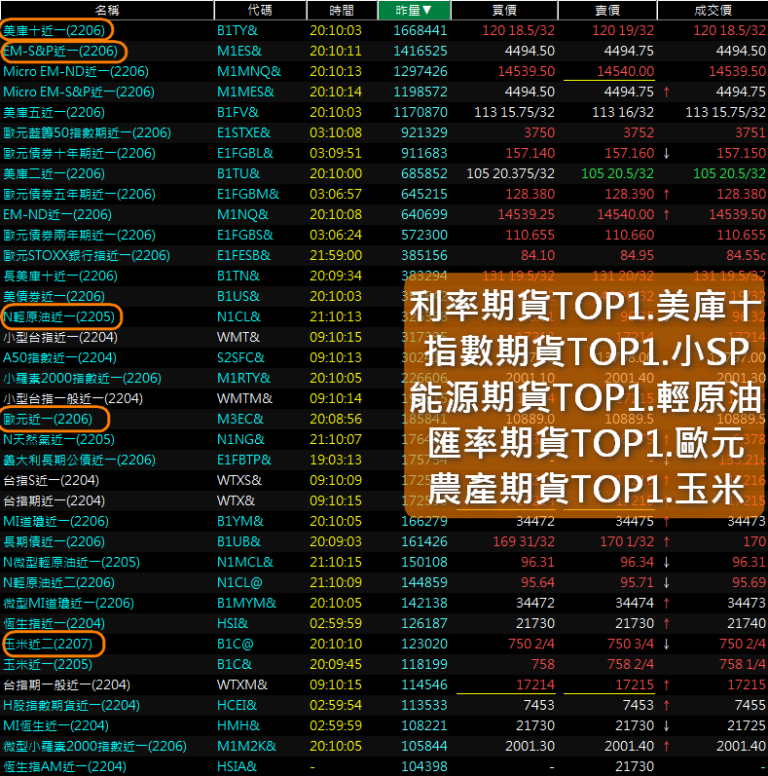
Task: Click the B1TY& code cell
Action: pos(238,31)
